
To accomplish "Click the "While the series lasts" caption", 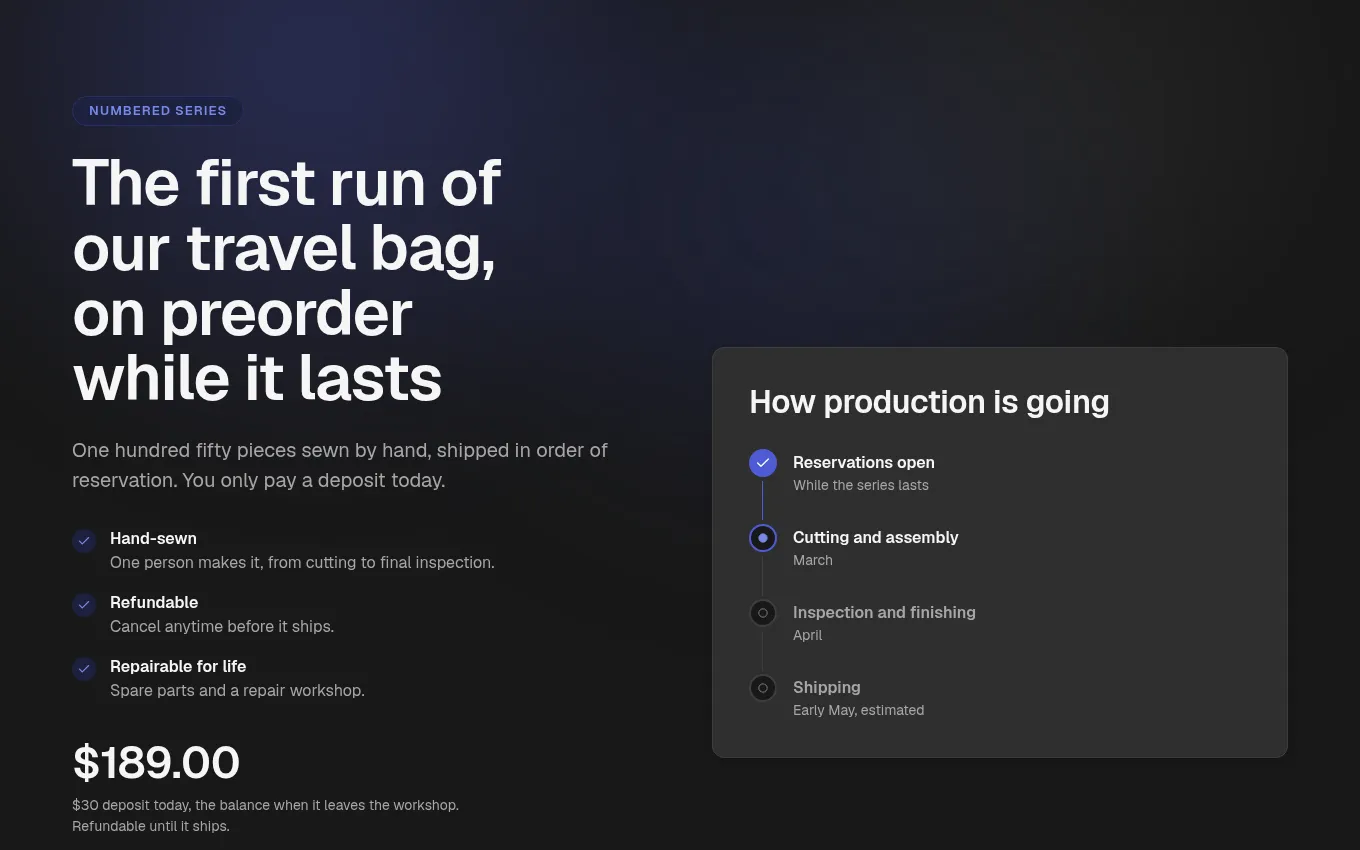I will pos(861,485).
